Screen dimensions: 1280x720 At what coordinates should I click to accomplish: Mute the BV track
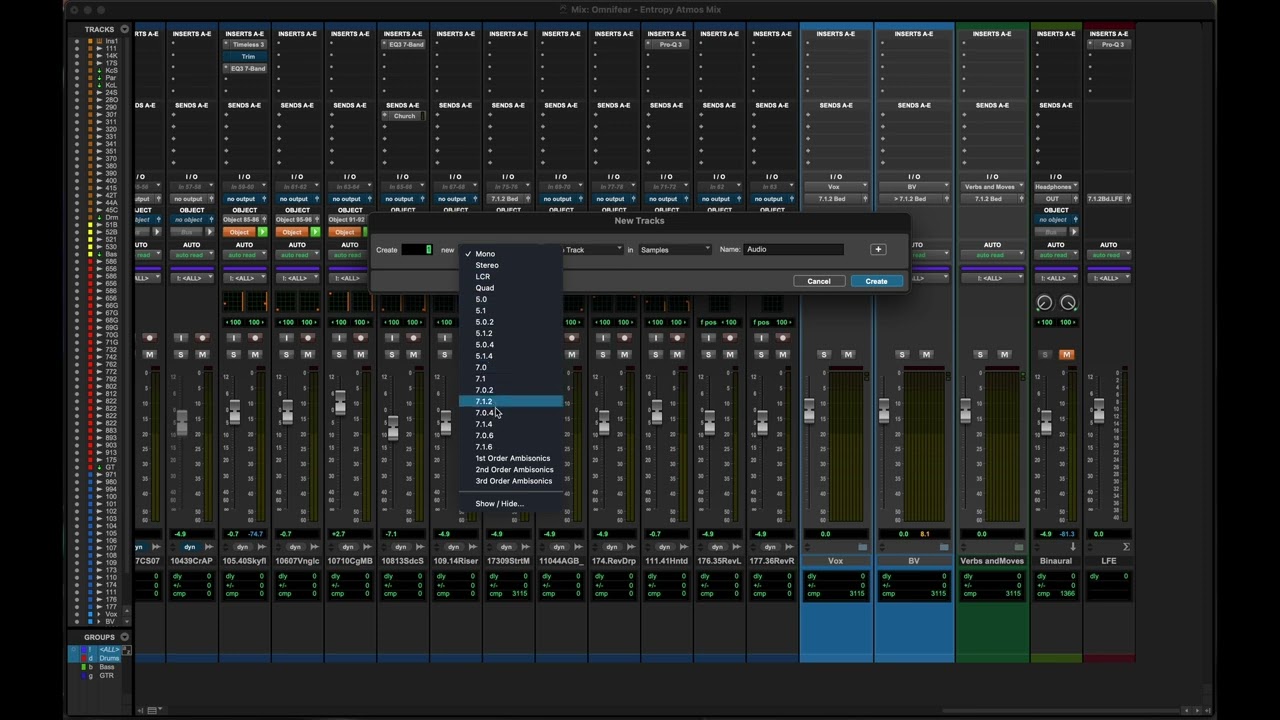pyautogui.click(x=926, y=354)
